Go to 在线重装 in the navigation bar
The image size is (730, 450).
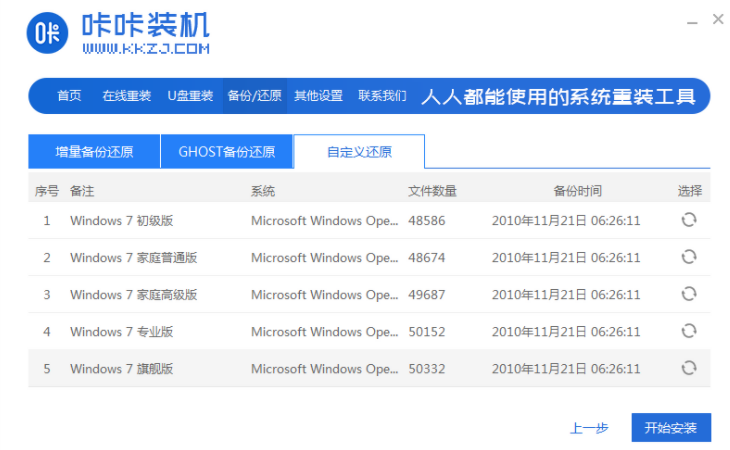[127, 96]
